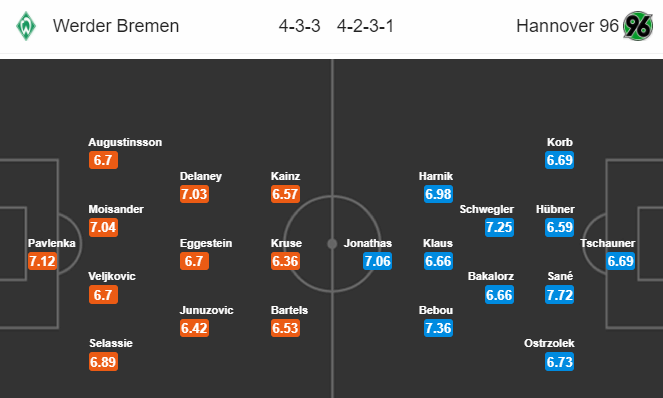Click Harnik's 6.98 rating badge
This screenshot has width=663, height=398.
[x=438, y=194]
